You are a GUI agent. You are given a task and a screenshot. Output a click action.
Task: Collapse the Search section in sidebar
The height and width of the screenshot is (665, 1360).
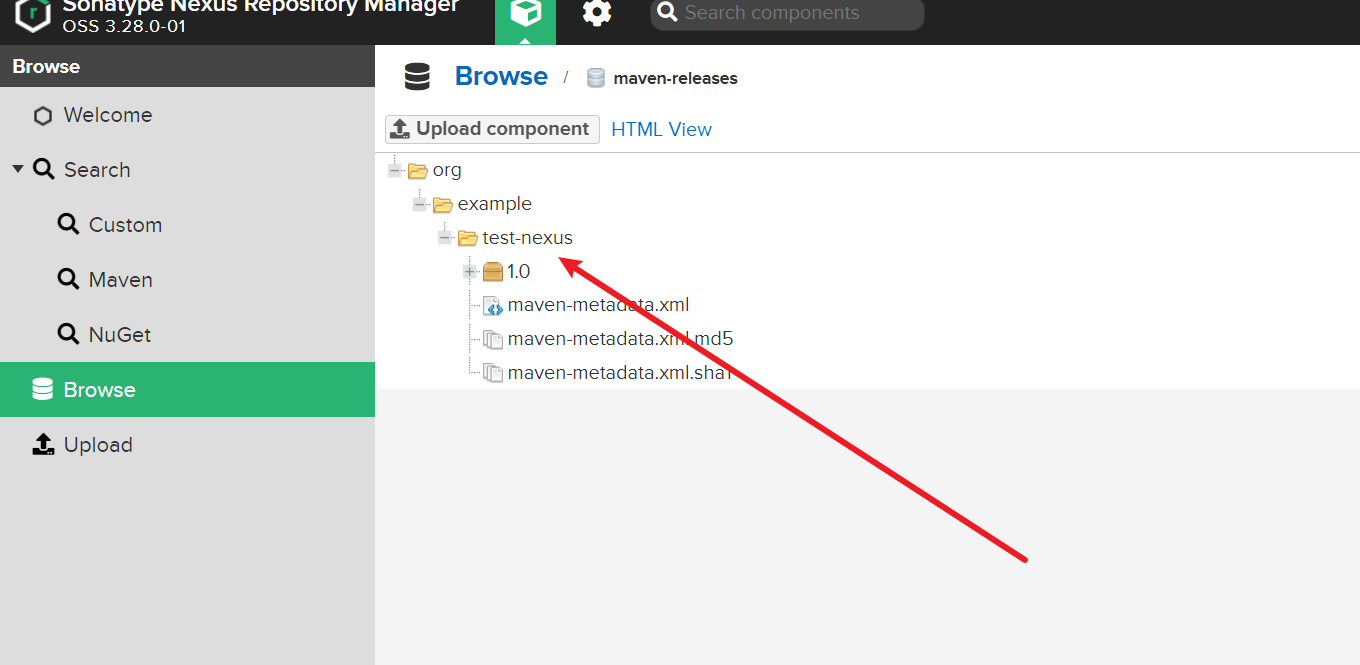[x=18, y=169]
